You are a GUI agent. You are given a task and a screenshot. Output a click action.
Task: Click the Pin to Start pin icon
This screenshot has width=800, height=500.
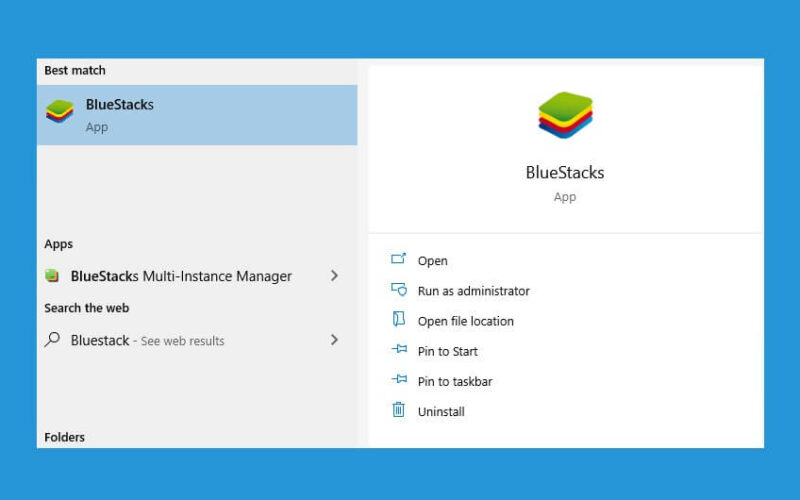pos(399,349)
